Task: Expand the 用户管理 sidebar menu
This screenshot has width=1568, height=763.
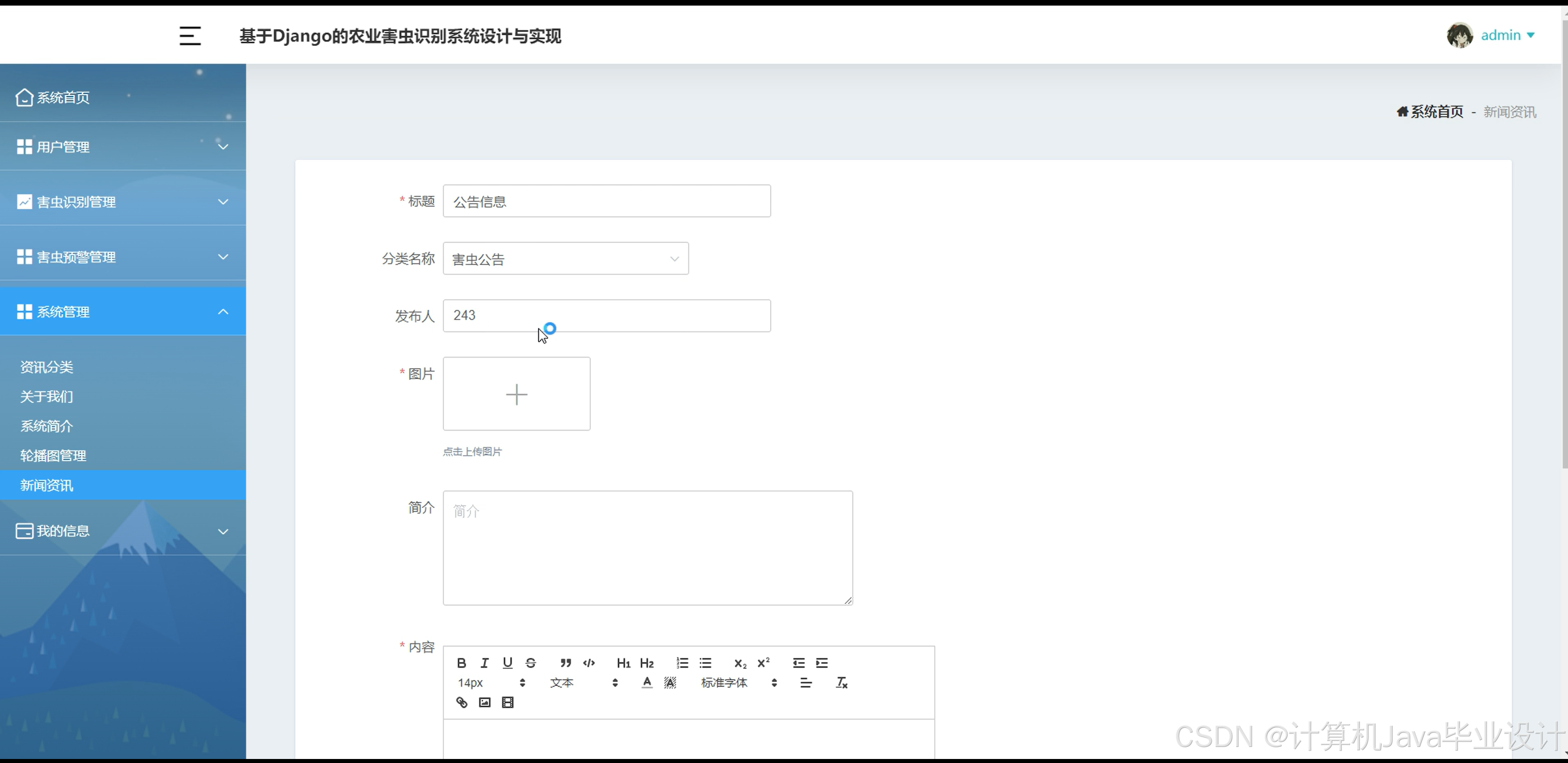Action: click(x=123, y=146)
